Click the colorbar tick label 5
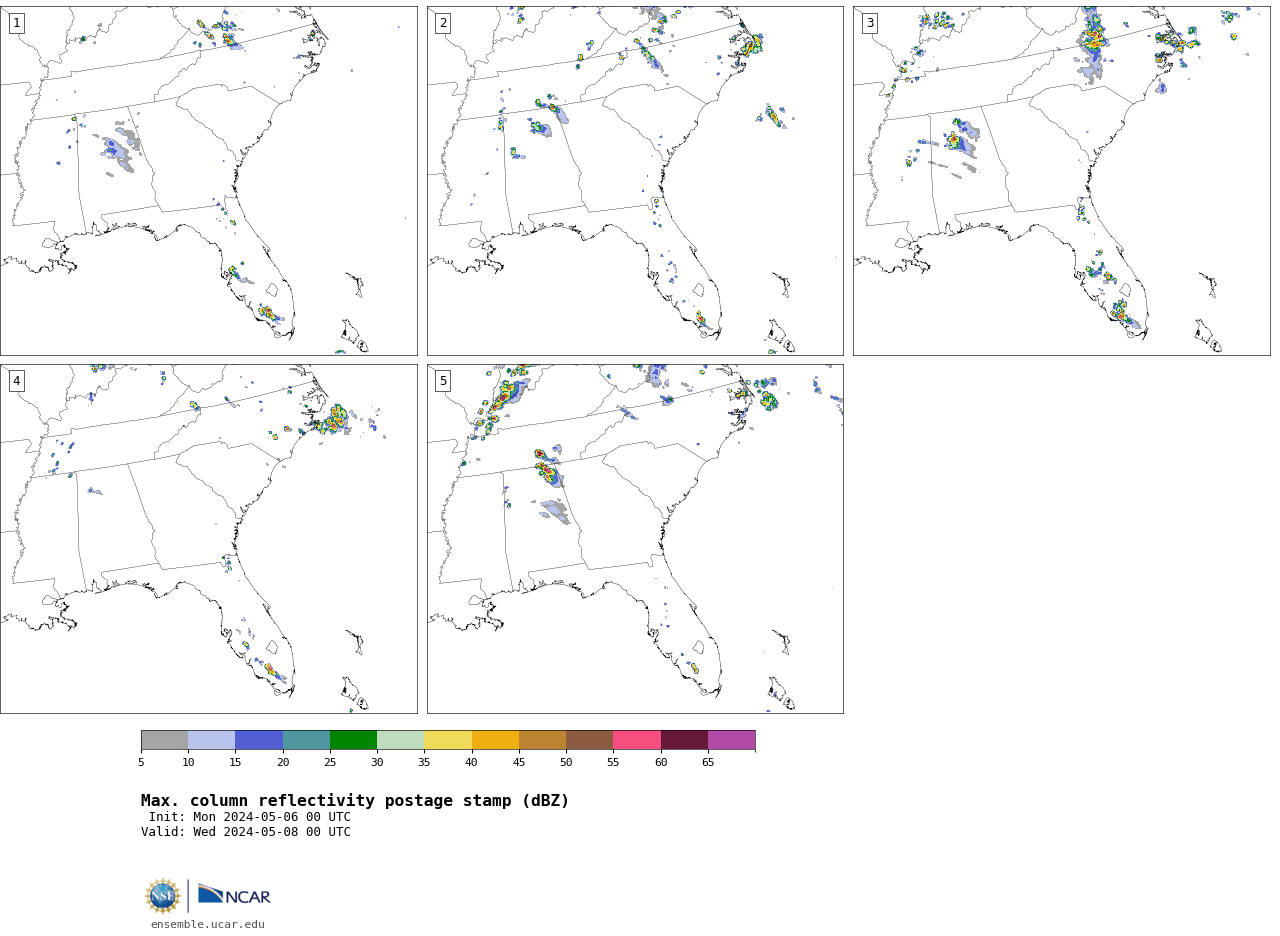This screenshot has height=936, width=1280. [x=141, y=763]
